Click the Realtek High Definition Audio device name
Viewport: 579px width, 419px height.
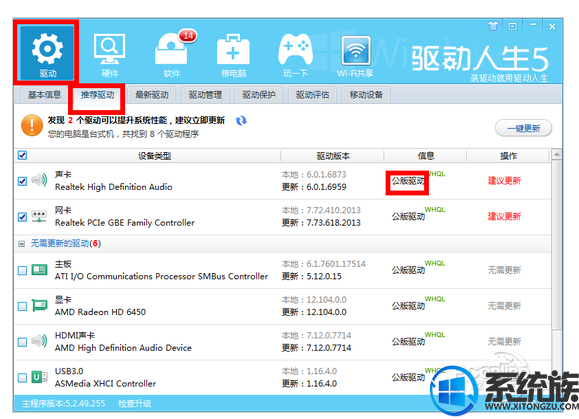(x=113, y=187)
